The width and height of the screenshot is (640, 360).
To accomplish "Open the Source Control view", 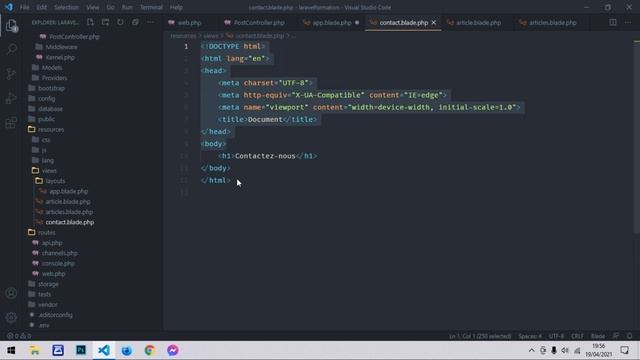I will pyautogui.click(x=11, y=74).
